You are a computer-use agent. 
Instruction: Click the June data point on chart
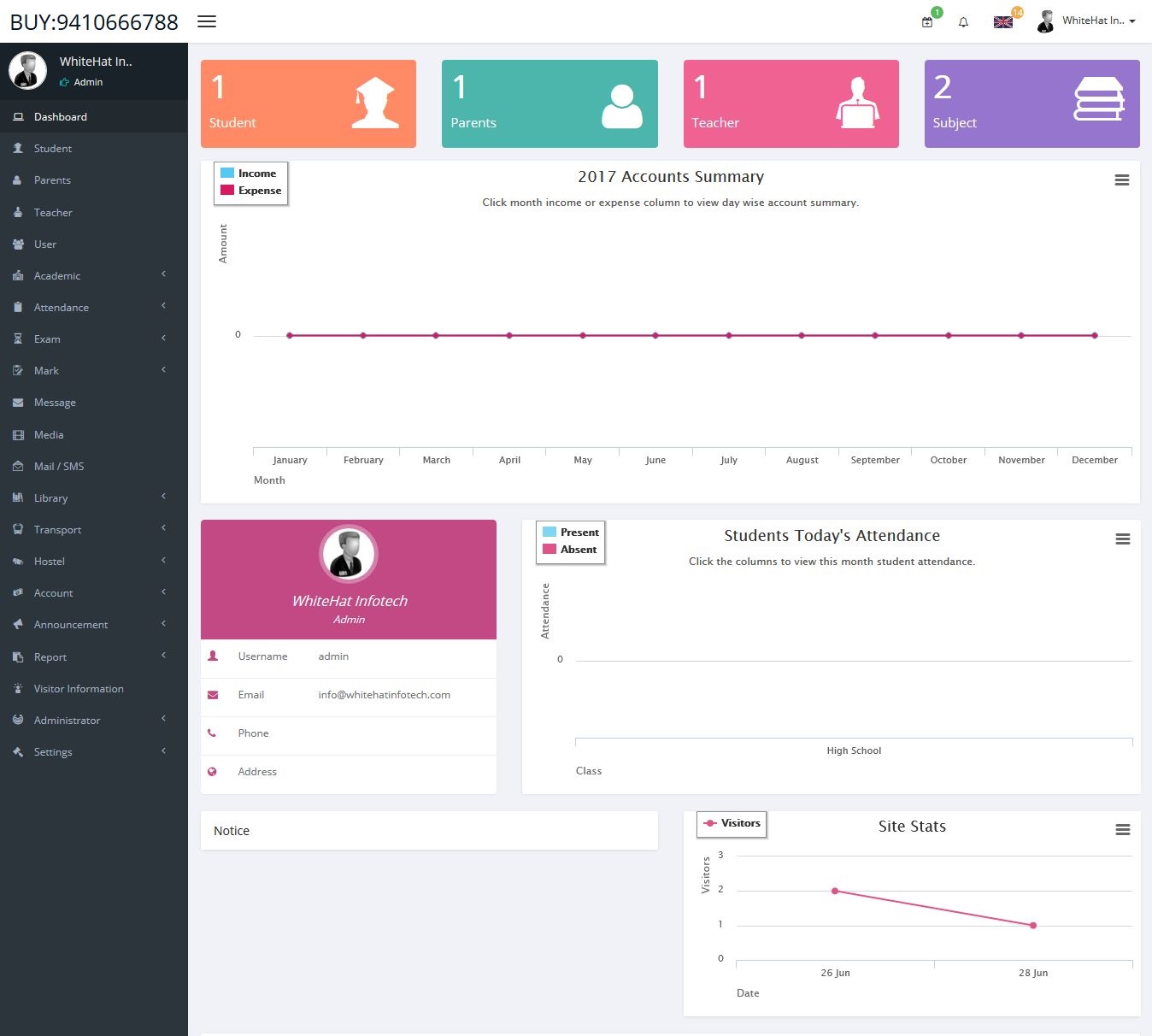tap(655, 336)
